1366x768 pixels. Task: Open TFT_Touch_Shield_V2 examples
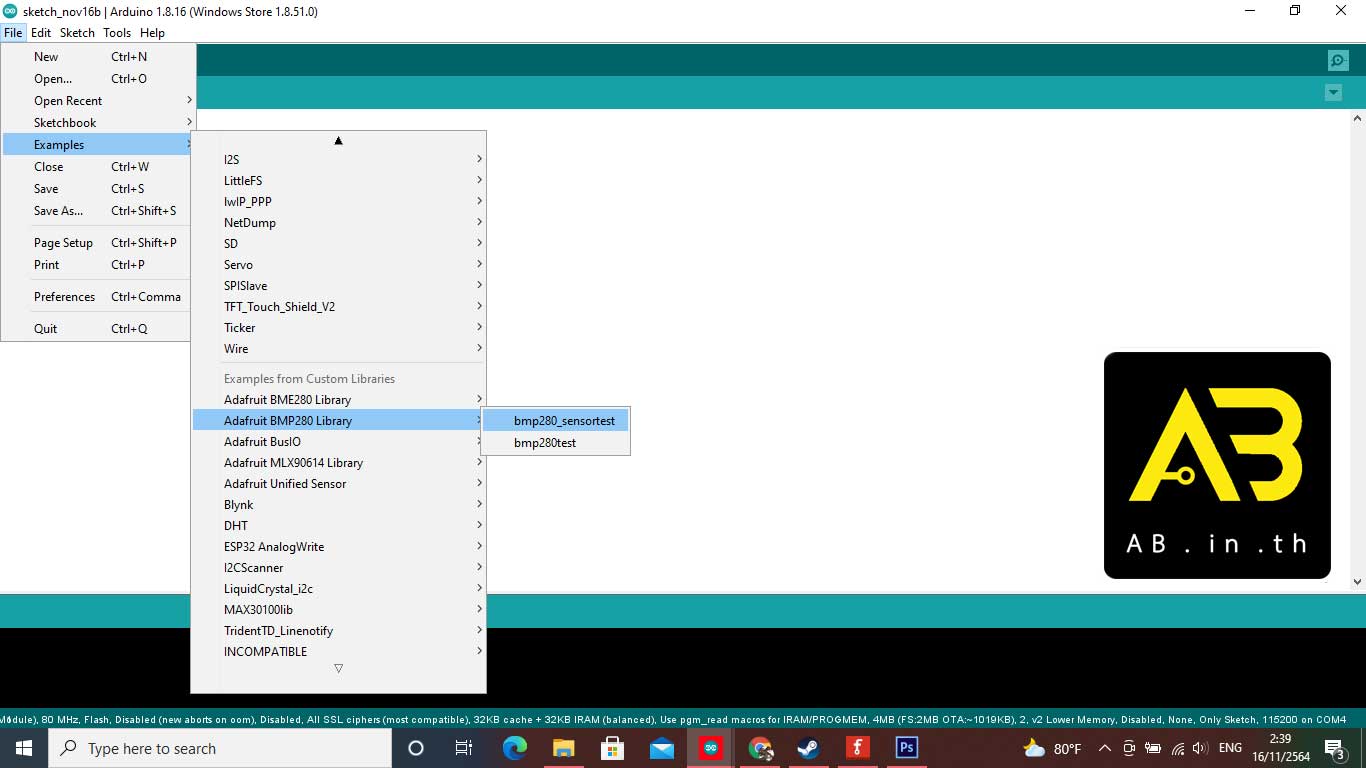point(338,307)
